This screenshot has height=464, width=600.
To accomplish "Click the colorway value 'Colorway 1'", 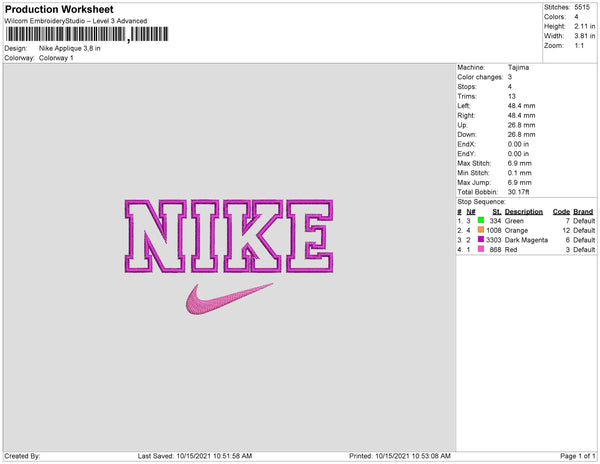I will coord(56,58).
